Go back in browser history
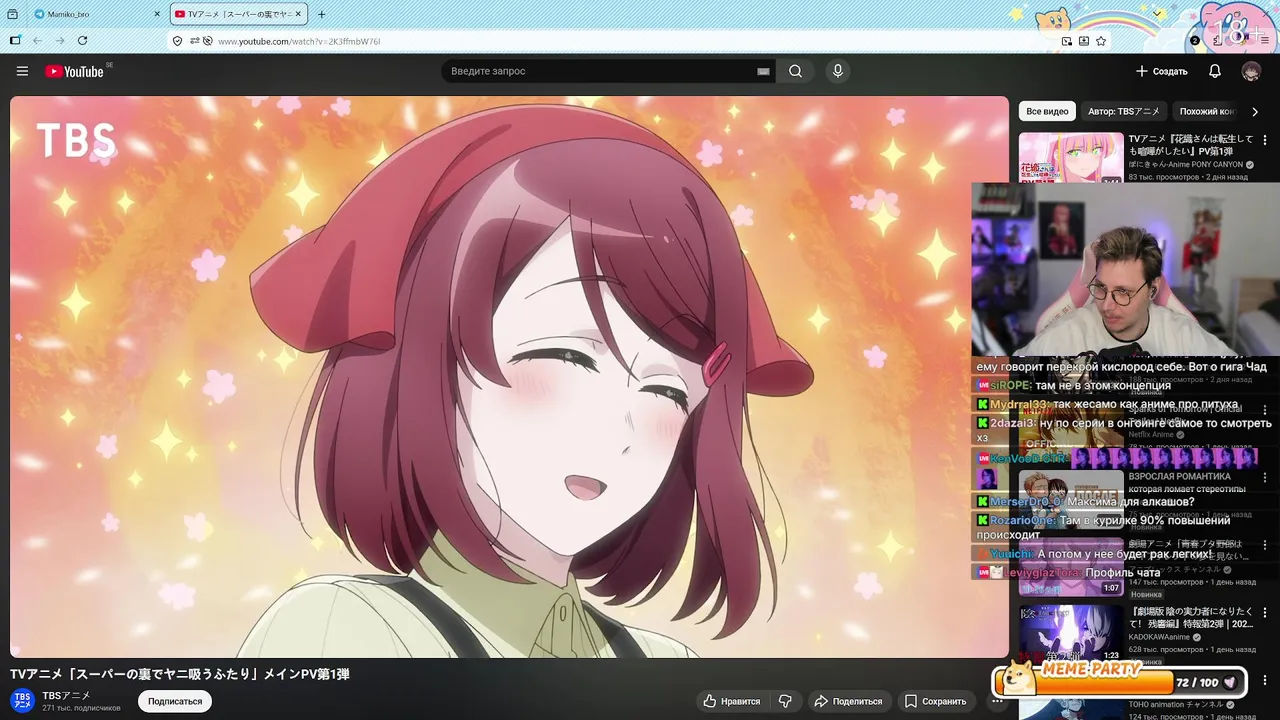The image size is (1280, 720). [37, 41]
